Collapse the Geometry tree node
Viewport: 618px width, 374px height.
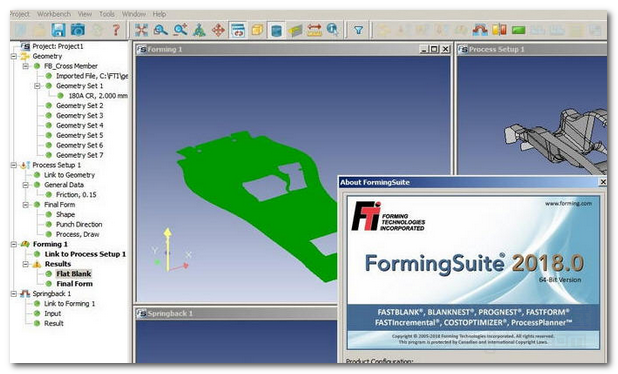point(13,56)
